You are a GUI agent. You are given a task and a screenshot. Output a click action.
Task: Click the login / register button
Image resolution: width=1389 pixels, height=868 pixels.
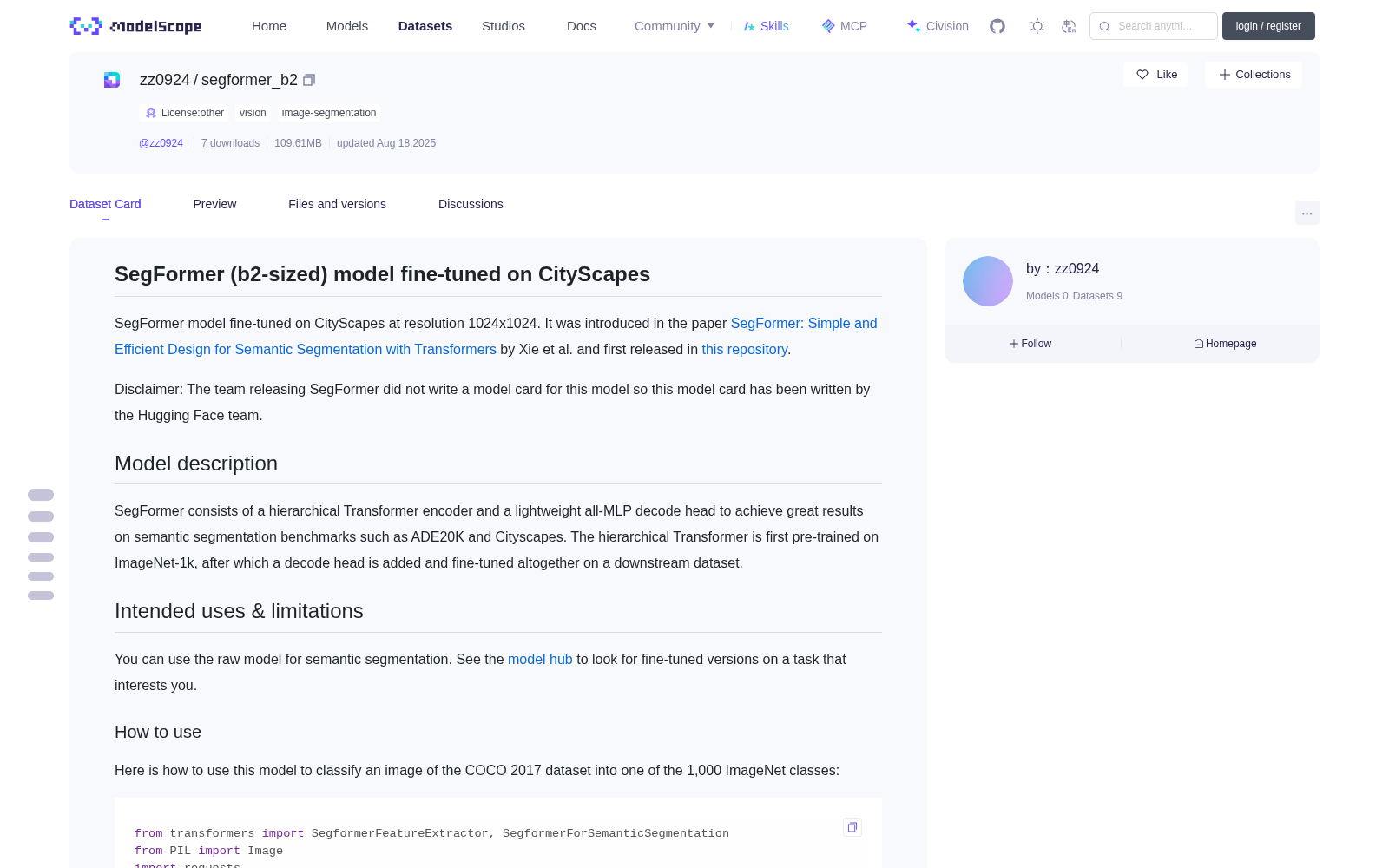pos(1268,26)
